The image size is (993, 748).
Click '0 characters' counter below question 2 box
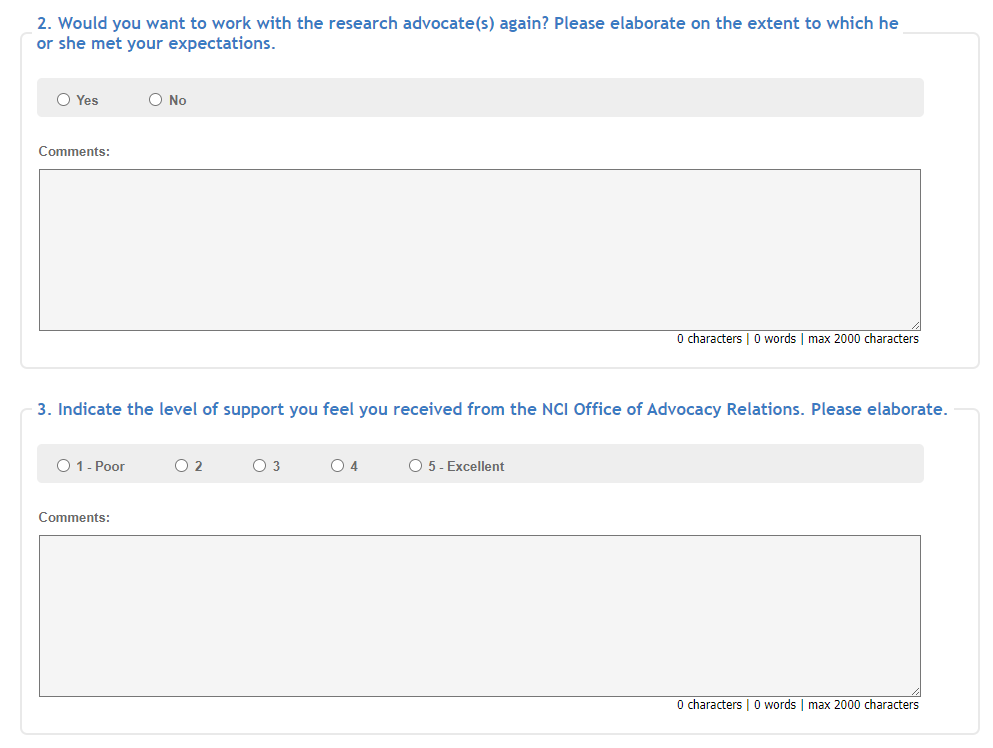point(709,339)
